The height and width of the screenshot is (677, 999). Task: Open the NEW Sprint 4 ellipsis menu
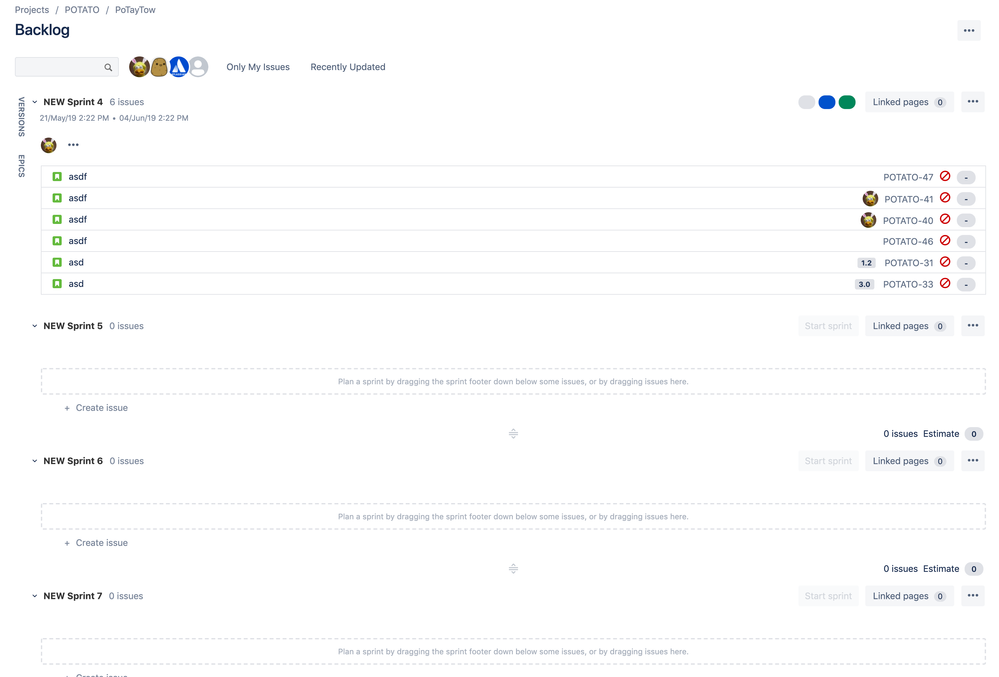click(972, 101)
